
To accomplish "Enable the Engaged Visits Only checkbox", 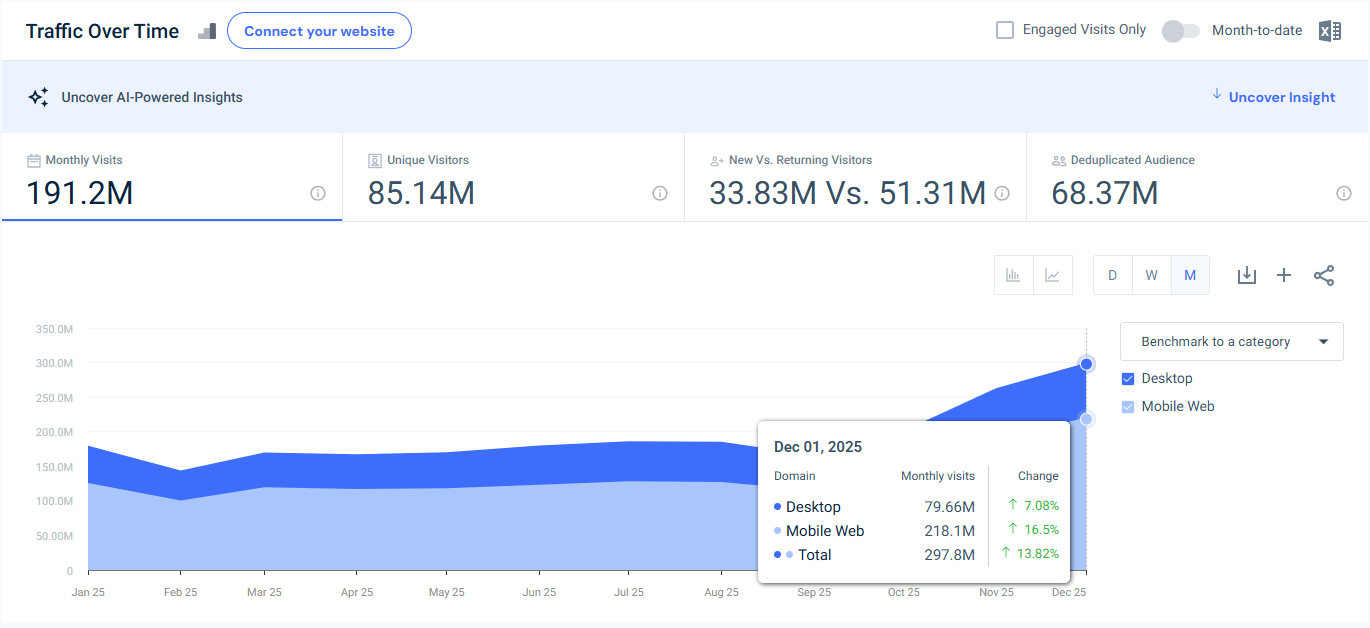I will [x=1004, y=29].
